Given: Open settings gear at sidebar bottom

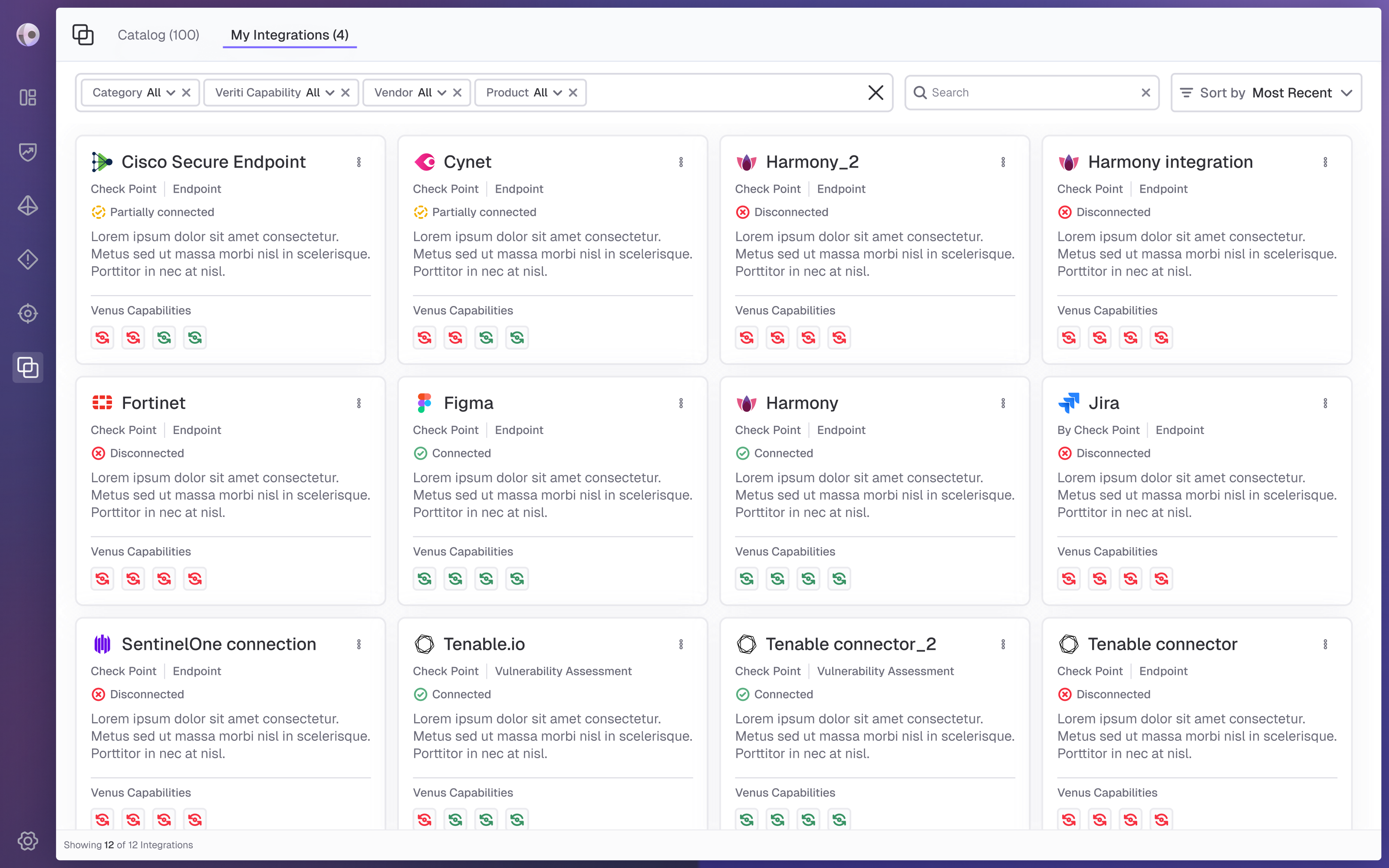Looking at the screenshot, I should [27, 841].
